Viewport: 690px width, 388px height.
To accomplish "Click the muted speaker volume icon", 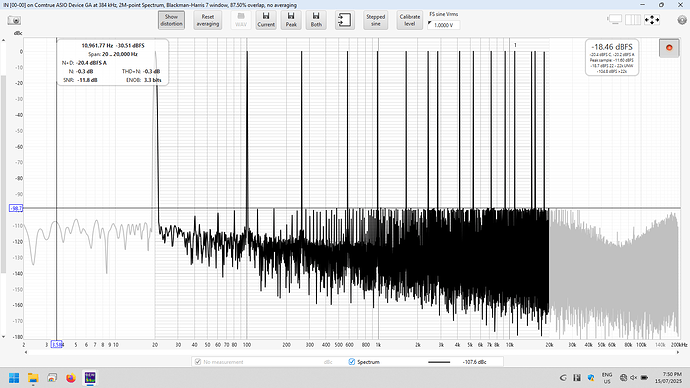I will [x=634, y=378].
